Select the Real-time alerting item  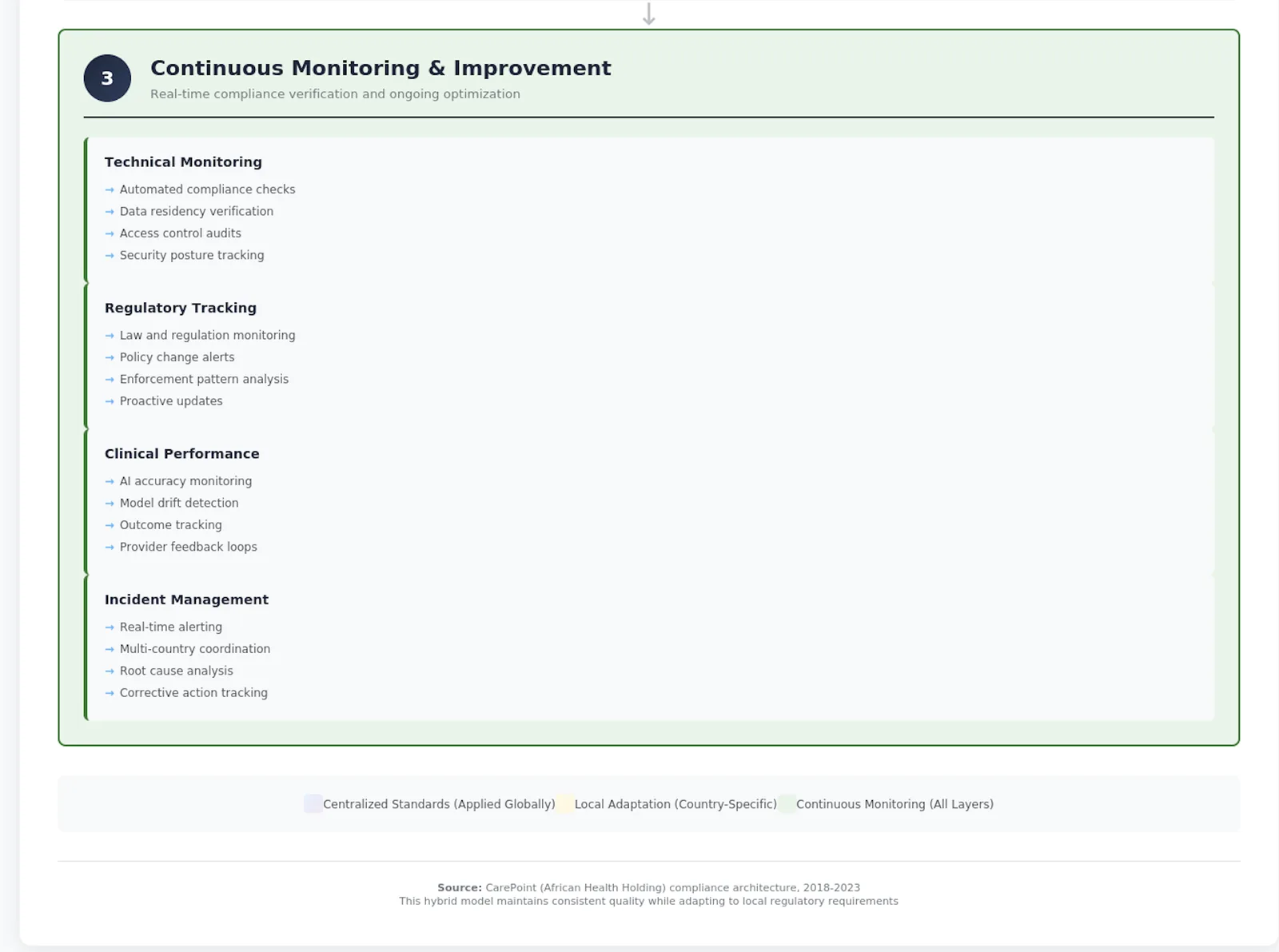click(x=171, y=627)
